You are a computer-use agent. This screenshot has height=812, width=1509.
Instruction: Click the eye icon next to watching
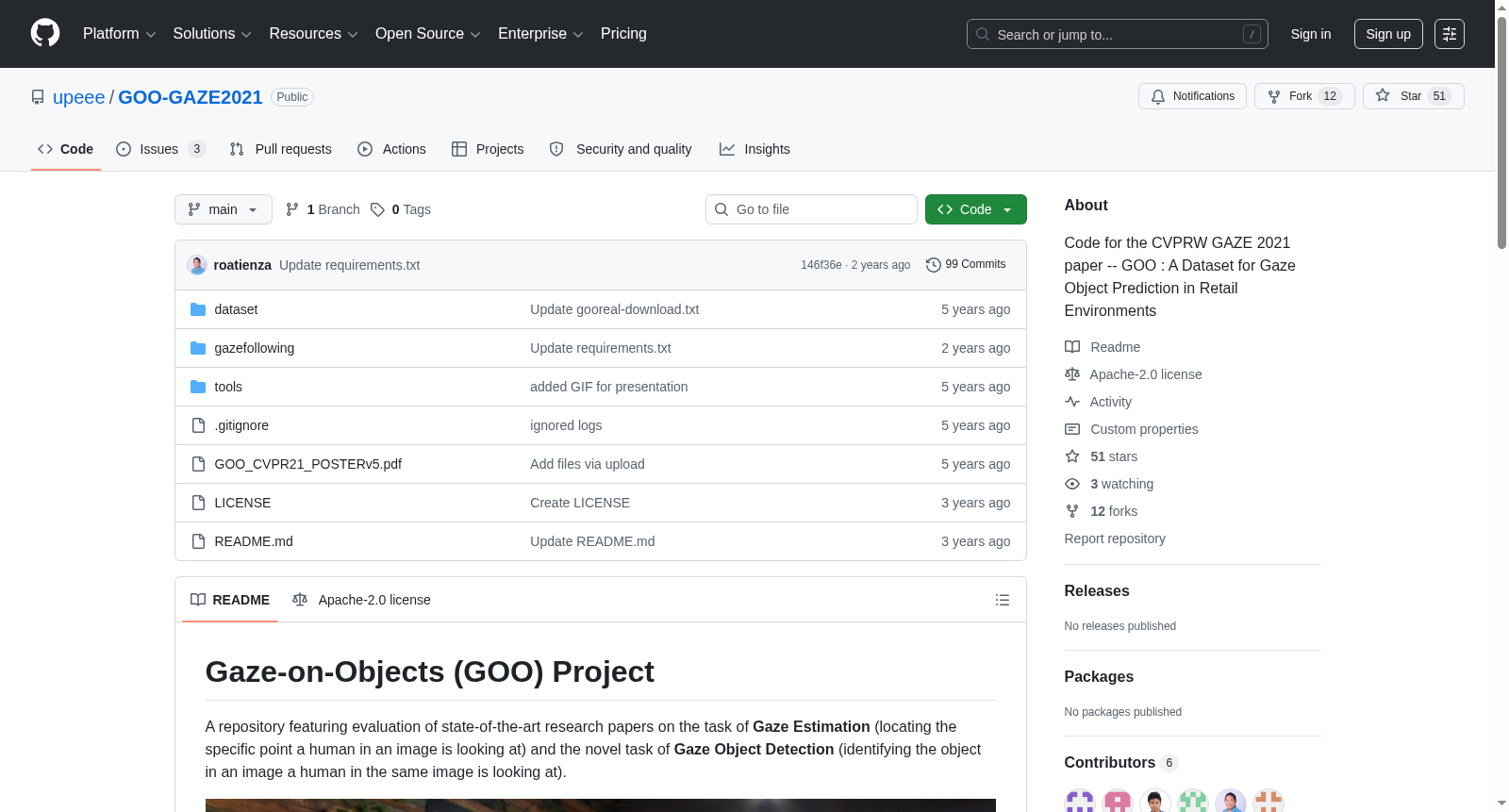(1072, 484)
